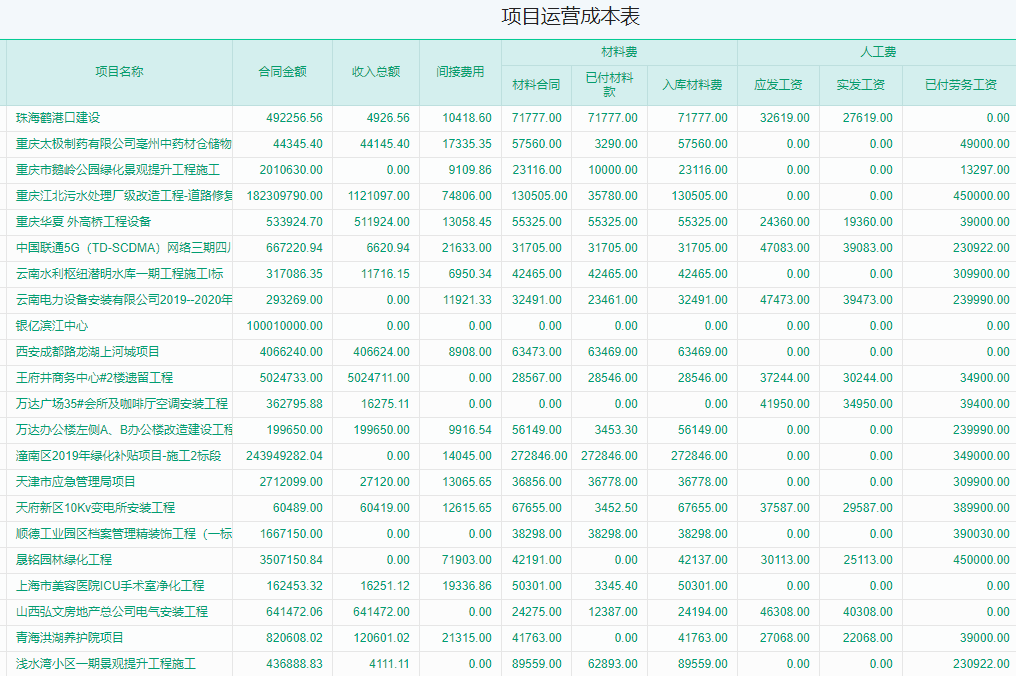The height and width of the screenshot is (676, 1016).
Task: Select the 珠海鹤港口建设 project row
Action: click(x=508, y=118)
